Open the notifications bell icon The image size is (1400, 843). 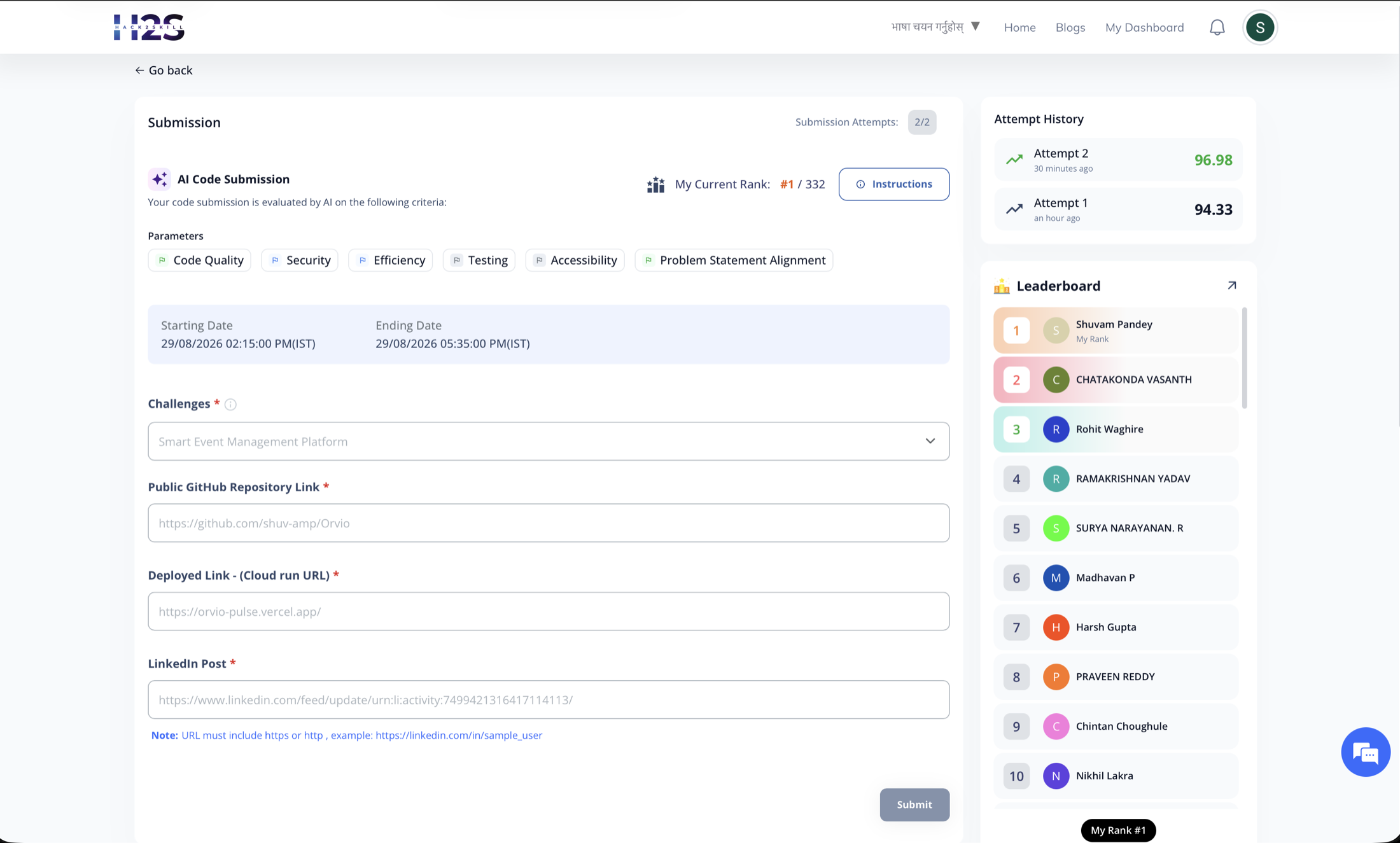point(1217,27)
